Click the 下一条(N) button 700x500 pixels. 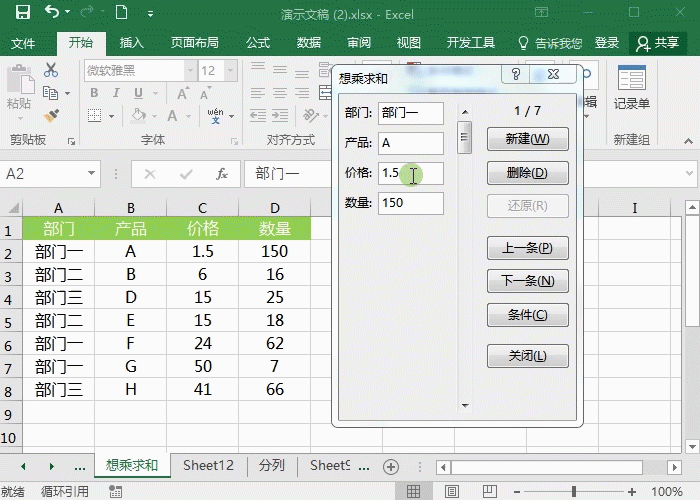point(527,281)
